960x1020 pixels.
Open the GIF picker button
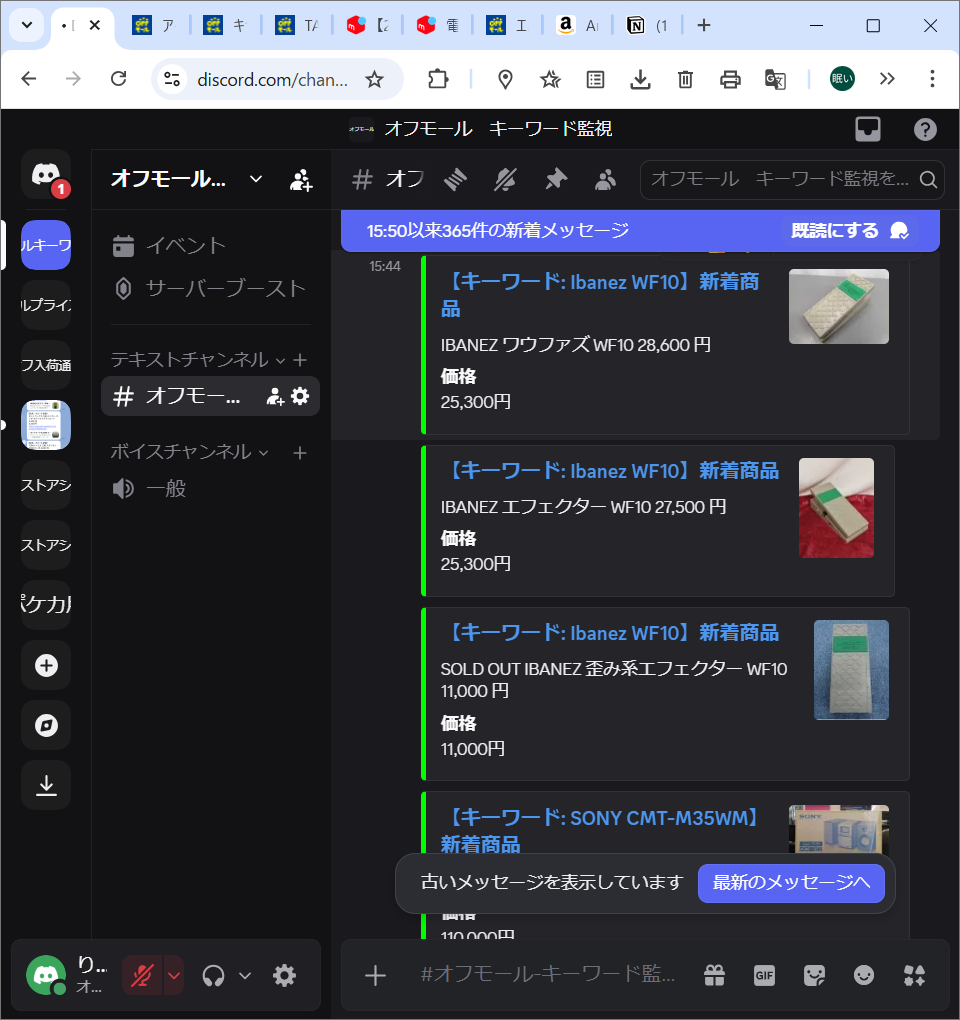pos(764,975)
